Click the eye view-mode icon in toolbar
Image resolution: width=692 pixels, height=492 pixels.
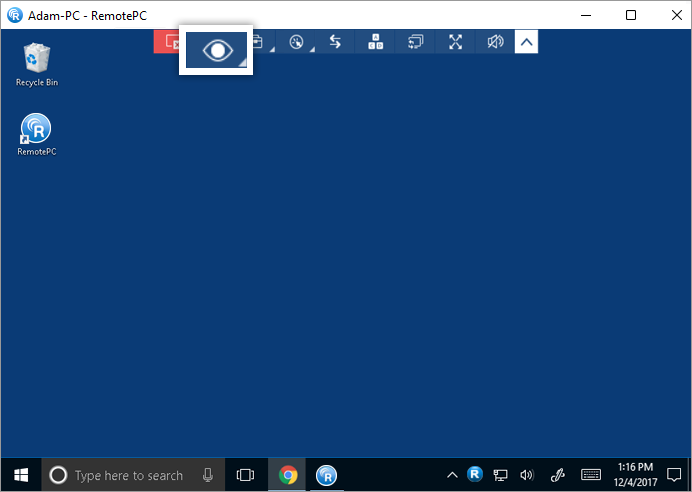point(216,49)
